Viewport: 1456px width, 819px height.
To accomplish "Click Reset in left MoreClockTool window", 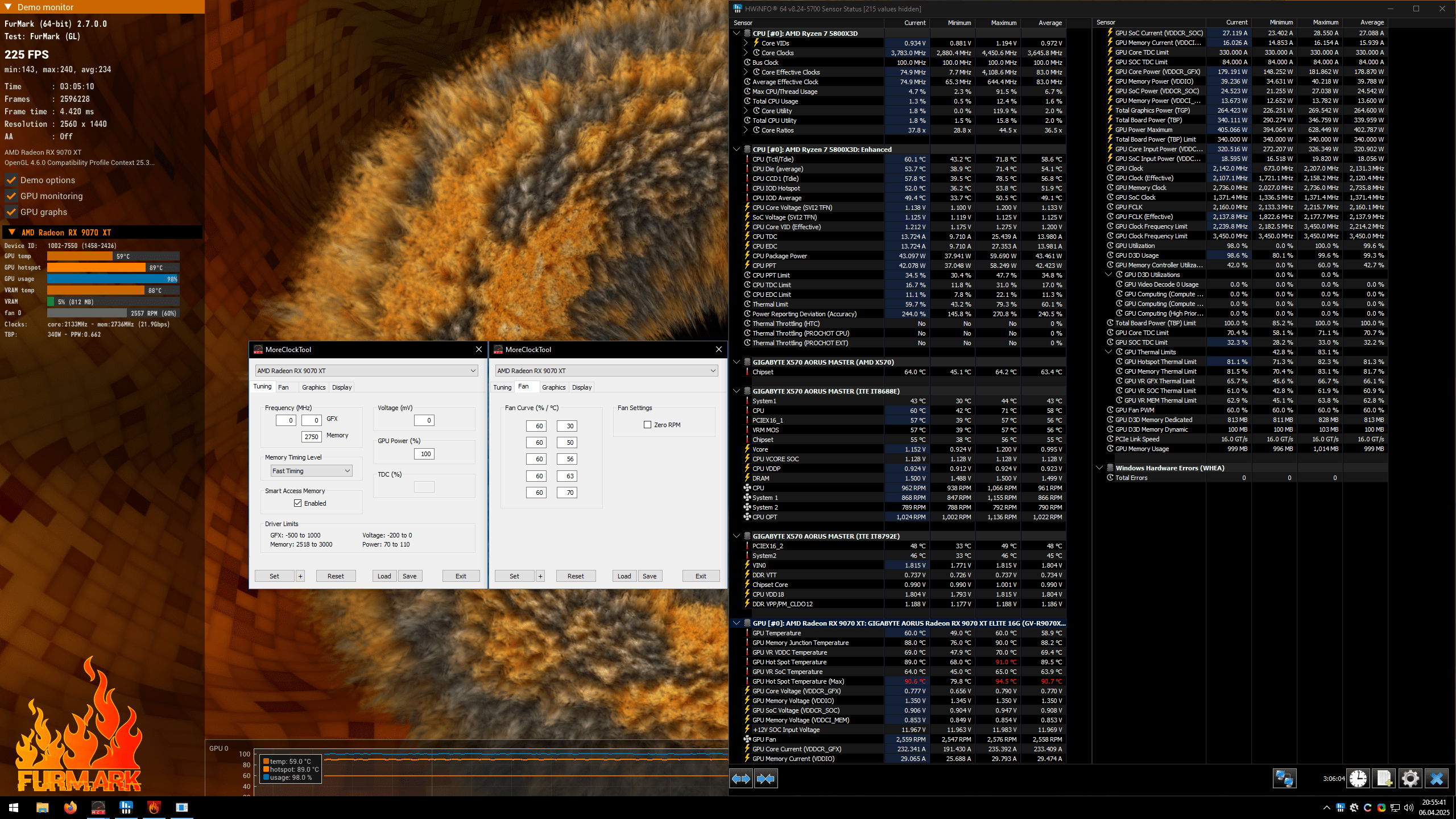I will pyautogui.click(x=336, y=576).
